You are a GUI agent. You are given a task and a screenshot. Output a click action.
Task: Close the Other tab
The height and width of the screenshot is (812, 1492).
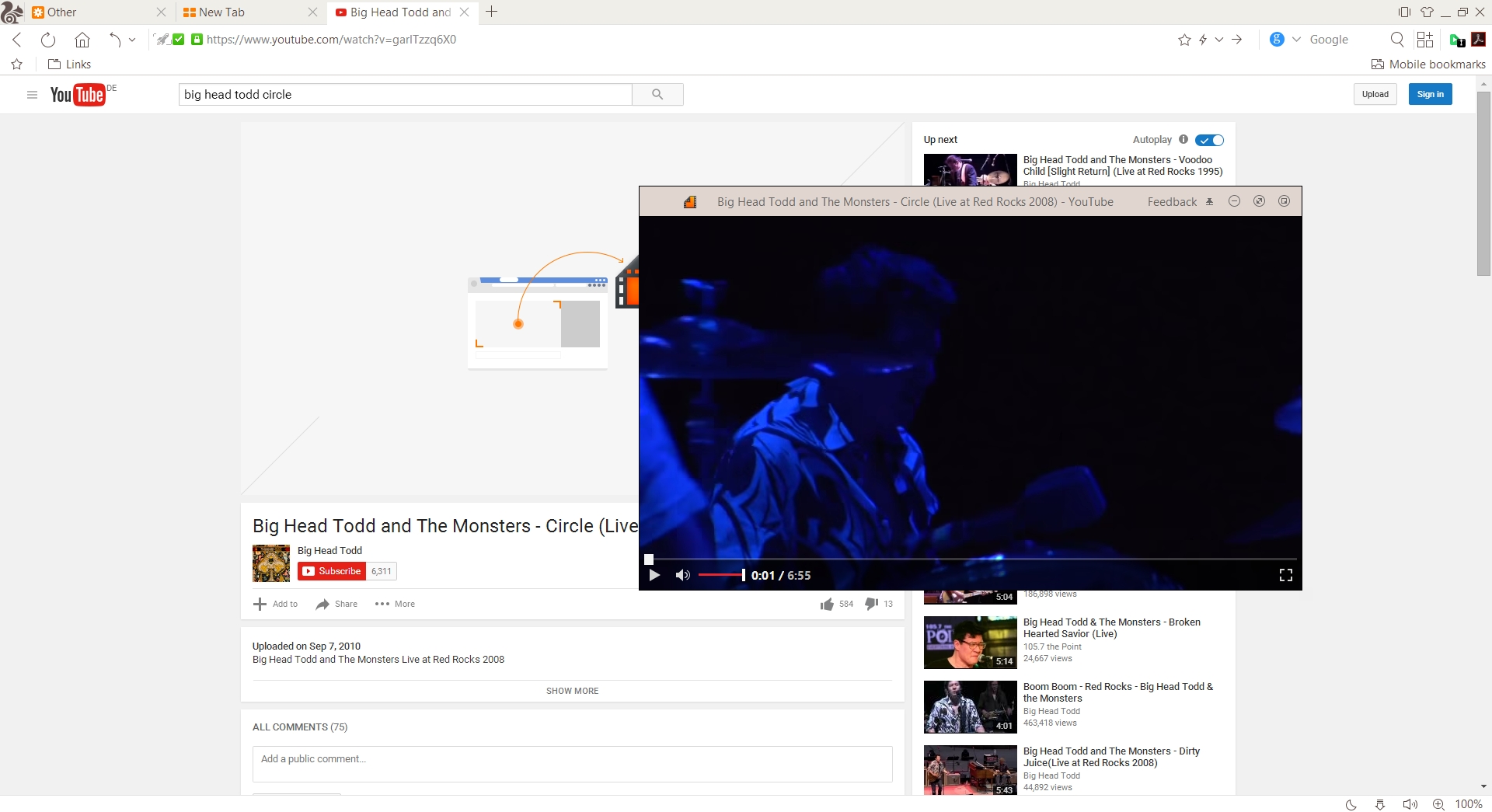point(161,12)
